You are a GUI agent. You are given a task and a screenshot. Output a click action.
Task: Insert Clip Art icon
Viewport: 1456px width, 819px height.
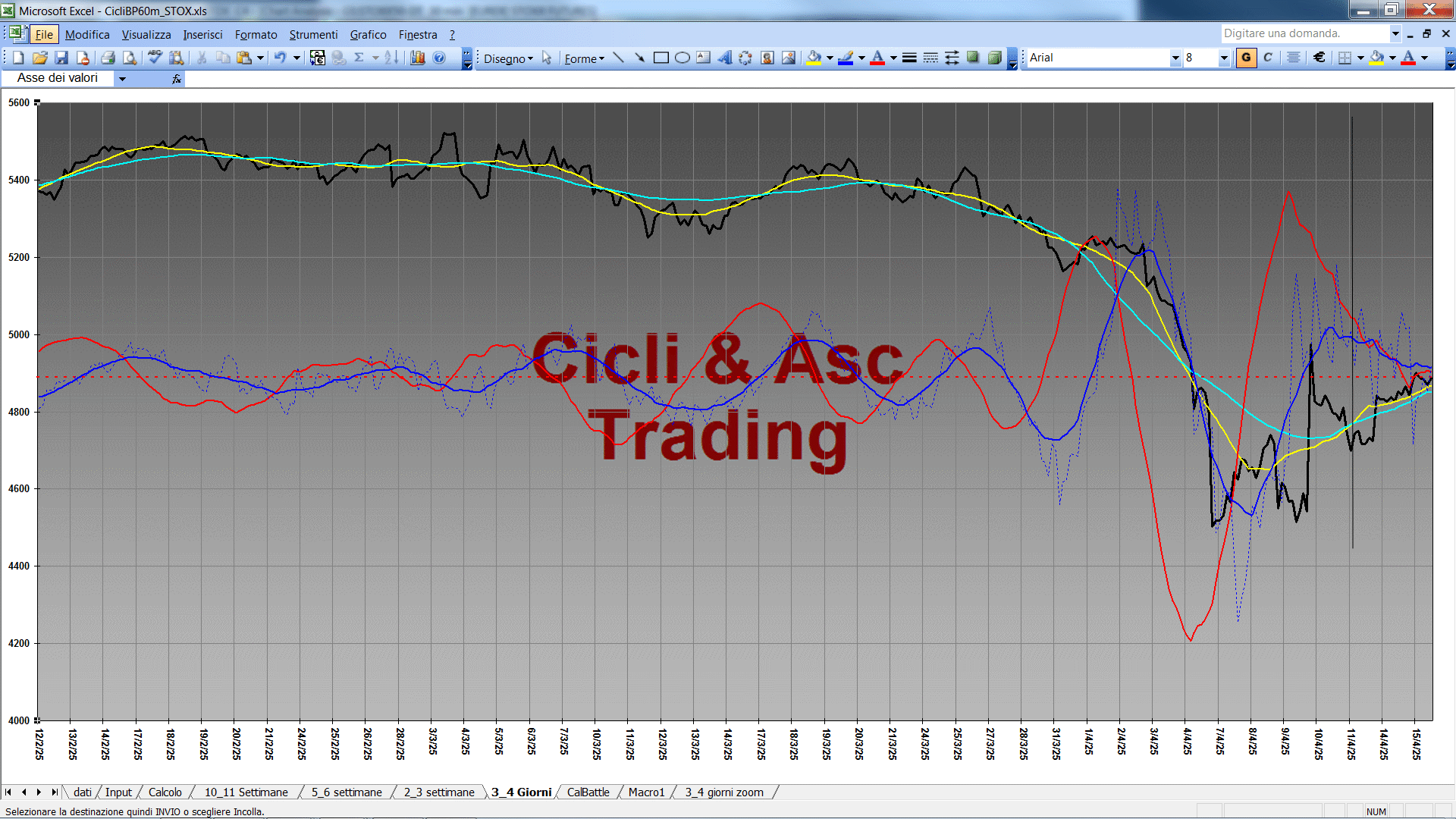point(767,58)
